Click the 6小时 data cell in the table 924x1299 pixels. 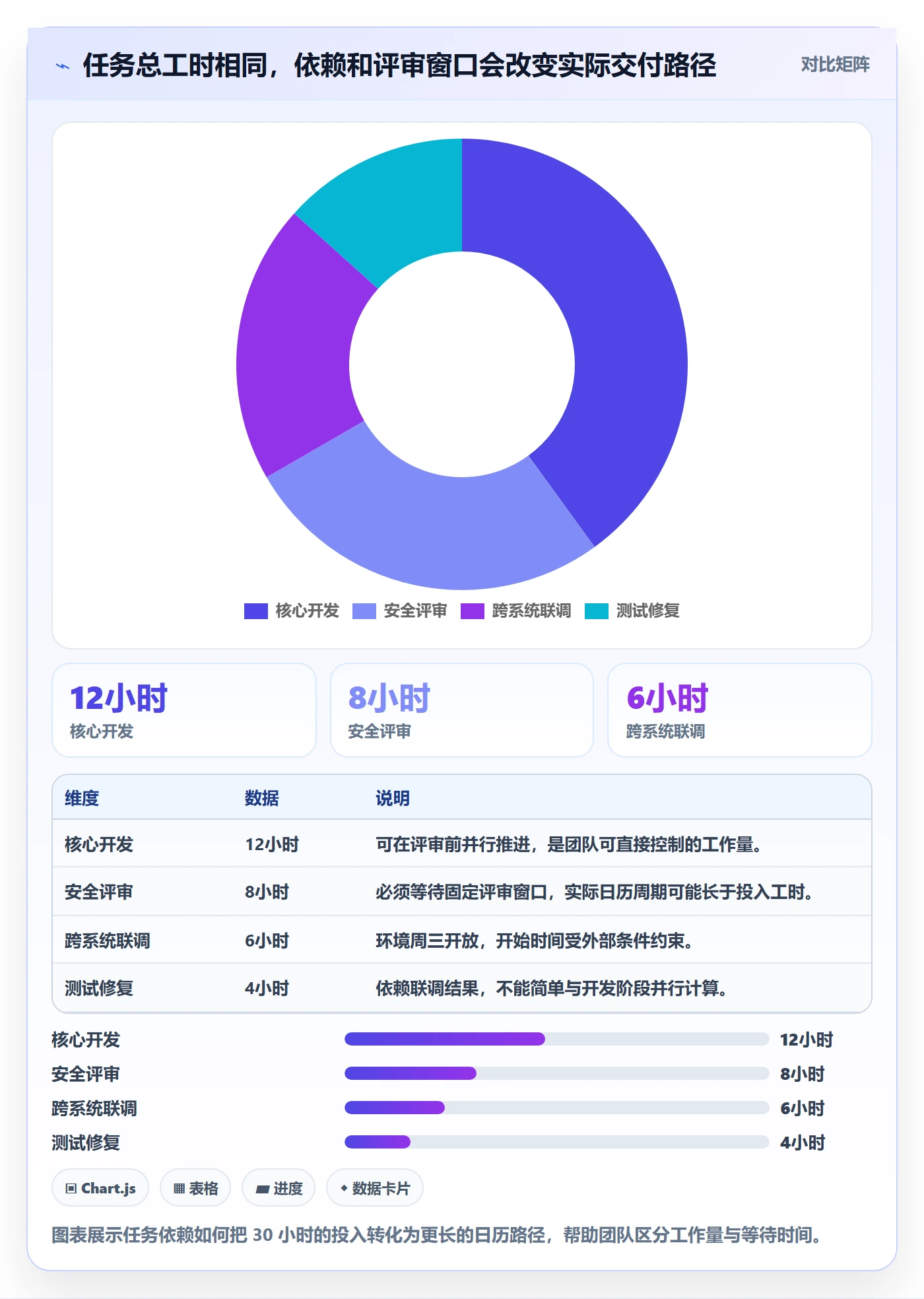267,941
